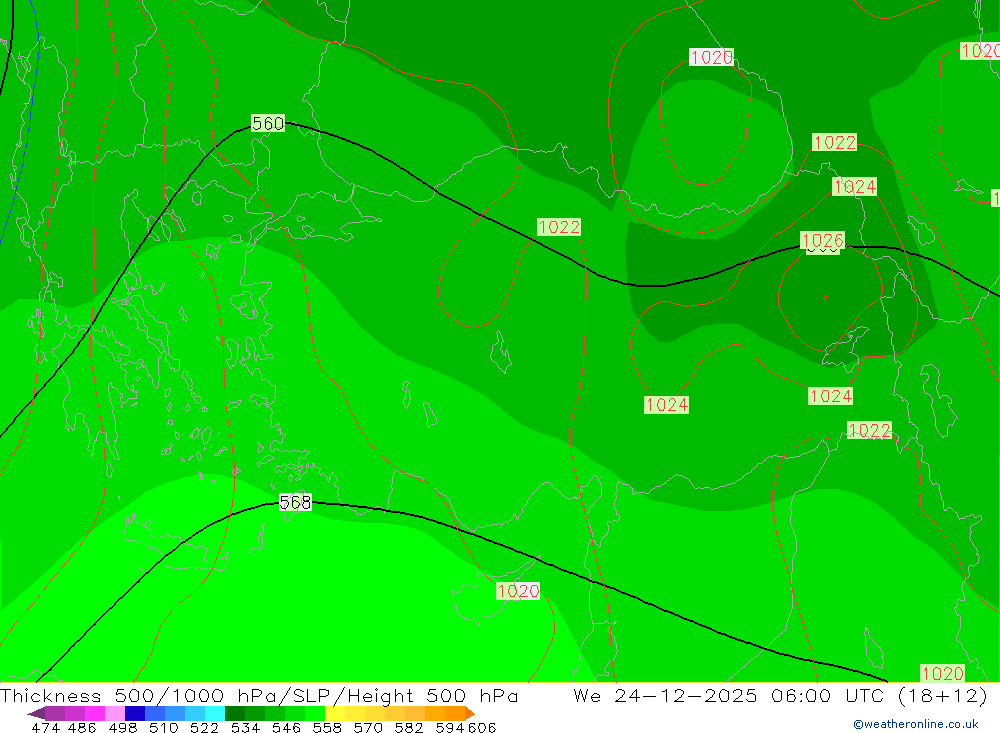The width and height of the screenshot is (1000, 733).
Task: Click the first yellow swatch after green
Action: point(335,713)
